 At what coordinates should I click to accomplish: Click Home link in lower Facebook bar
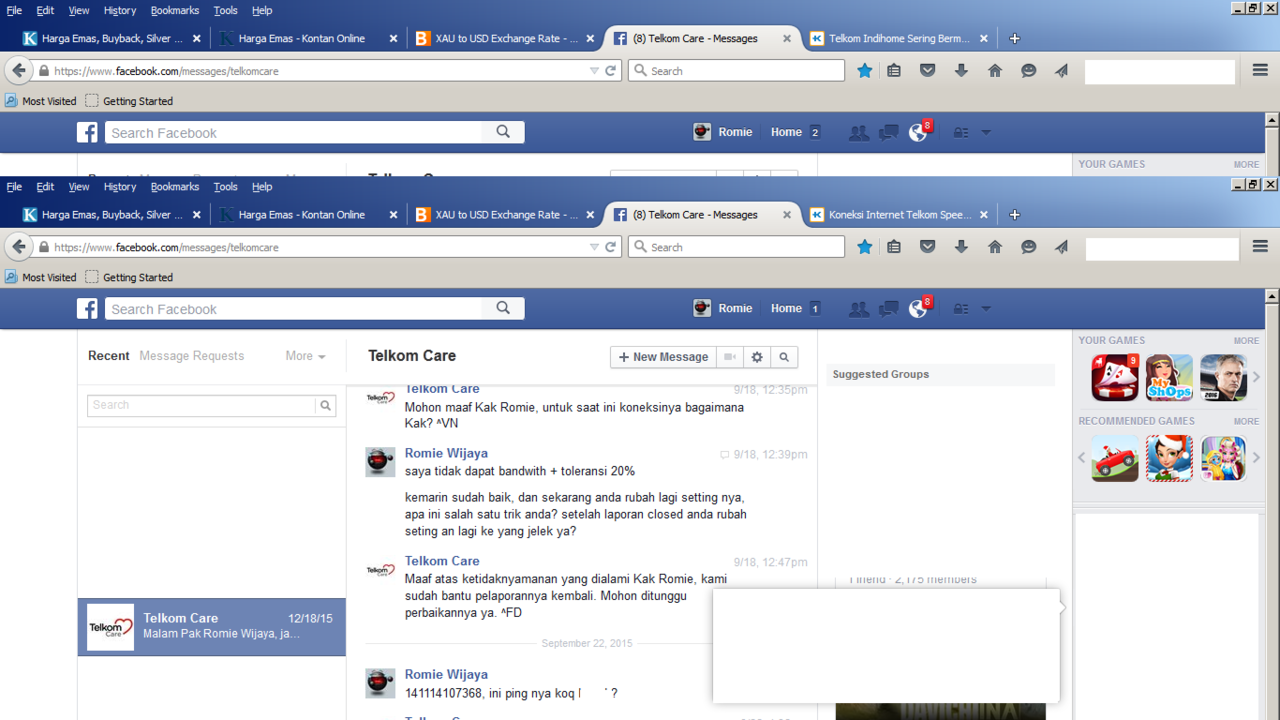(x=786, y=309)
